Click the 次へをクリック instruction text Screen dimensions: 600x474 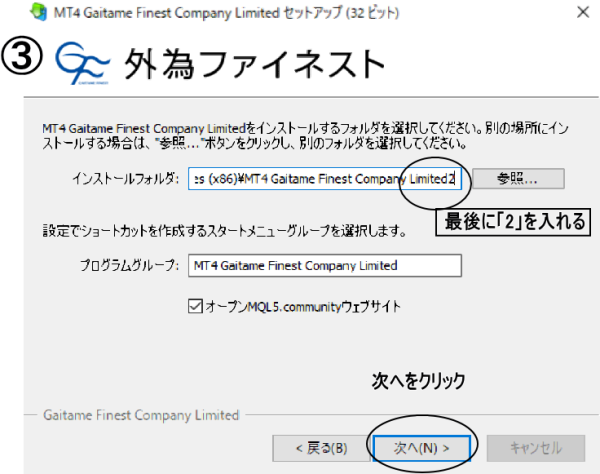pyautogui.click(x=419, y=382)
